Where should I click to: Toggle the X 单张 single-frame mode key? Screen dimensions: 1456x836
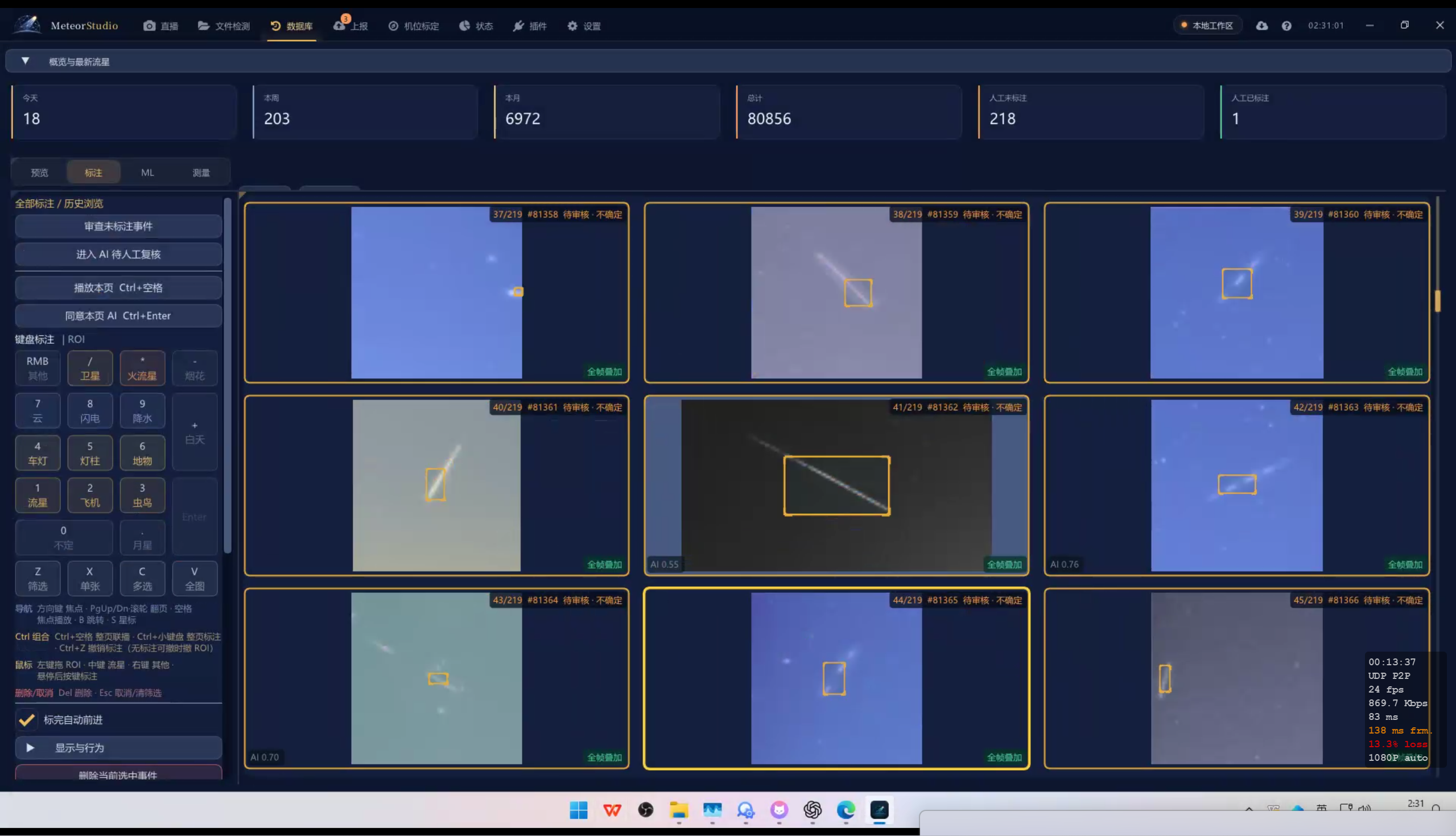point(89,578)
